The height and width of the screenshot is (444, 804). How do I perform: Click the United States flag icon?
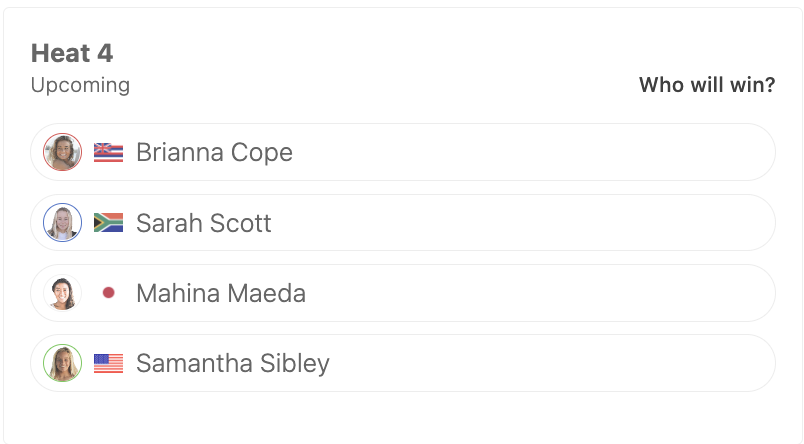[x=108, y=363]
